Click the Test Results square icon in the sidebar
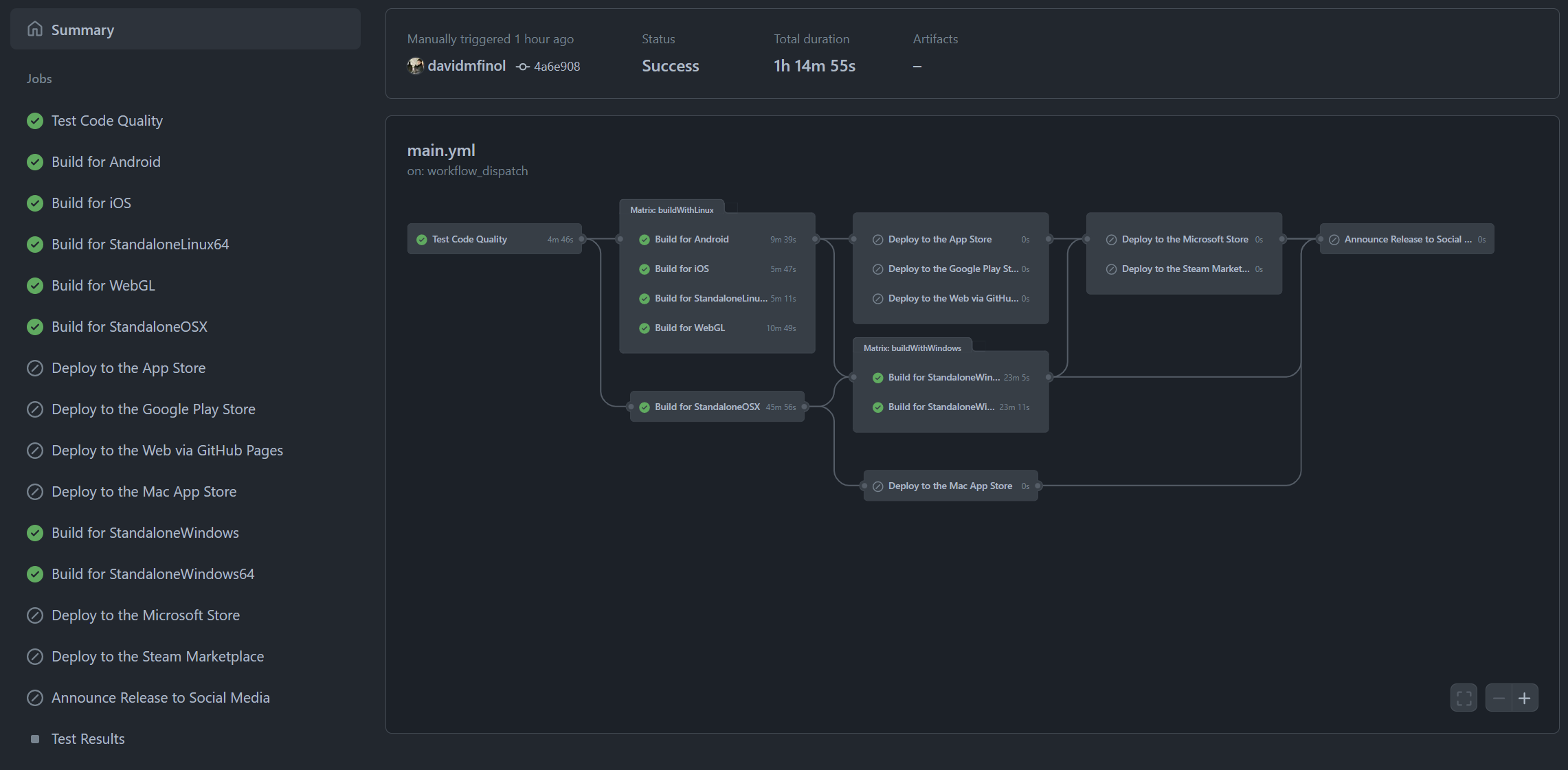This screenshot has width=1568, height=770. pyautogui.click(x=35, y=738)
